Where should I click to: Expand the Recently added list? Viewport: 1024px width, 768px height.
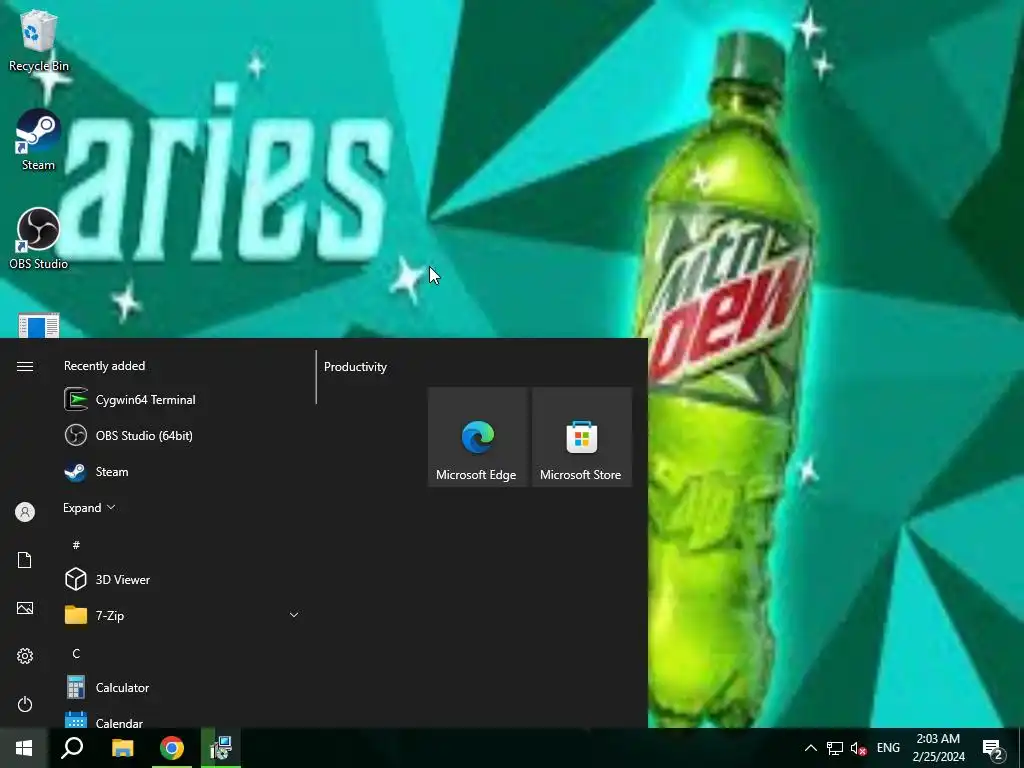point(89,507)
